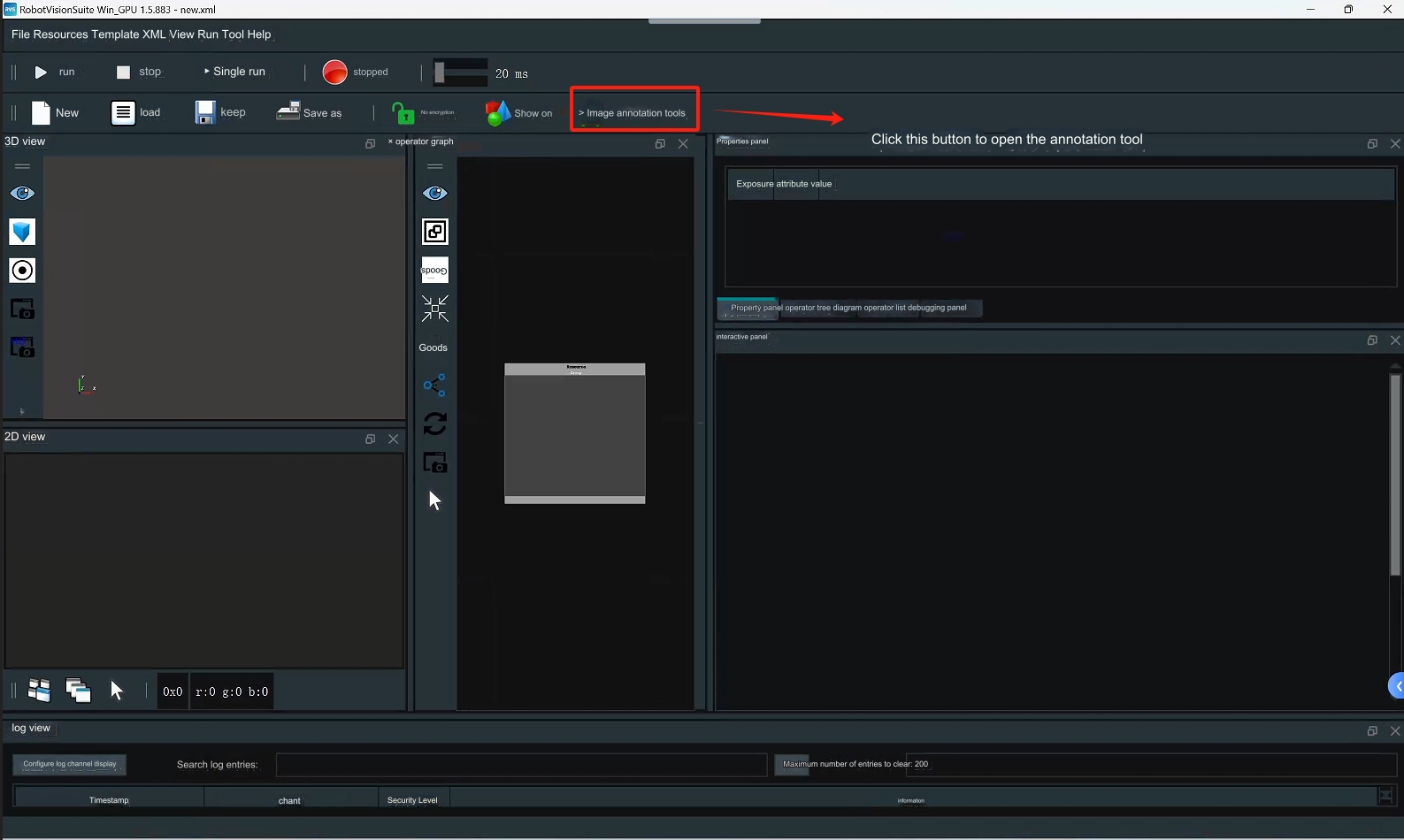Open the Template menu

click(x=116, y=34)
